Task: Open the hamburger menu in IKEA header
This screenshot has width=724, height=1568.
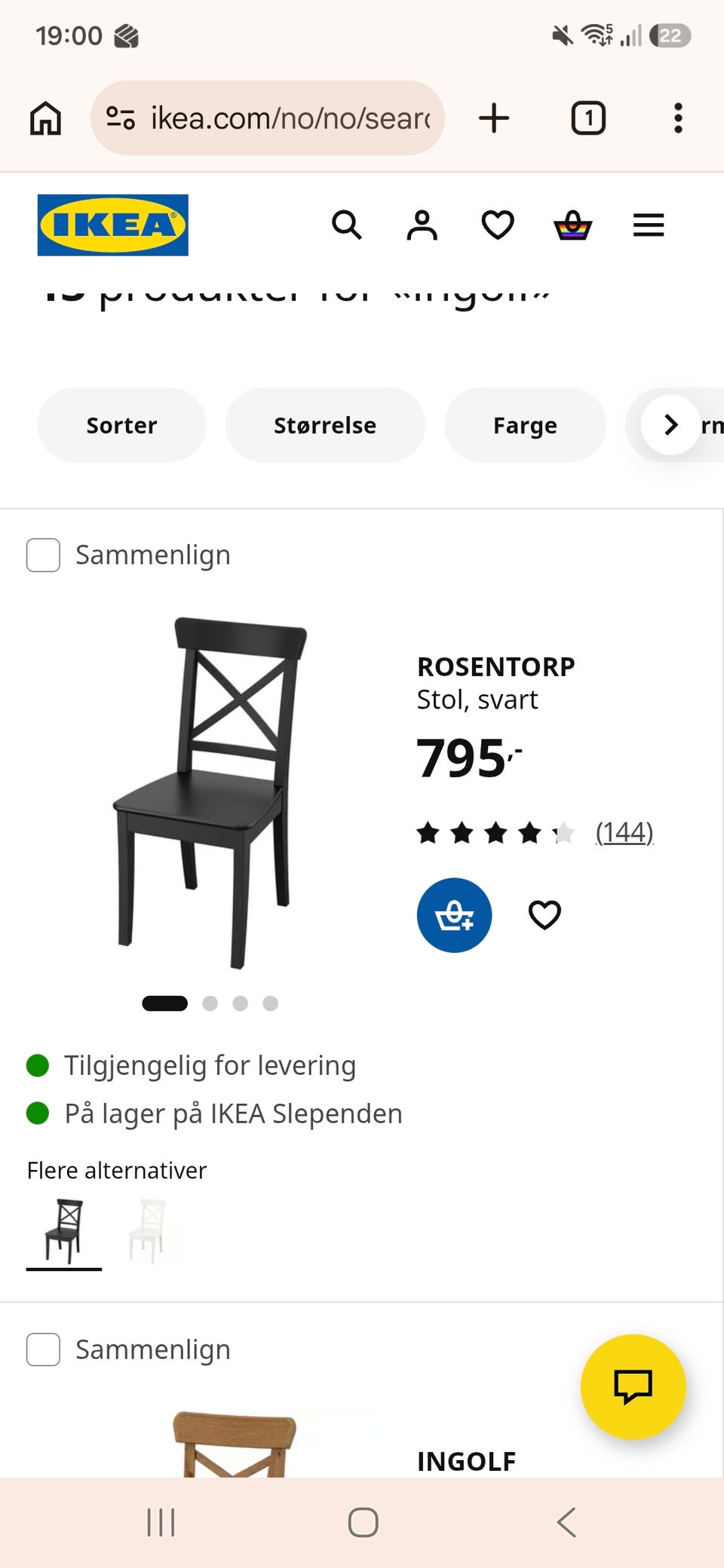Action: tap(649, 225)
